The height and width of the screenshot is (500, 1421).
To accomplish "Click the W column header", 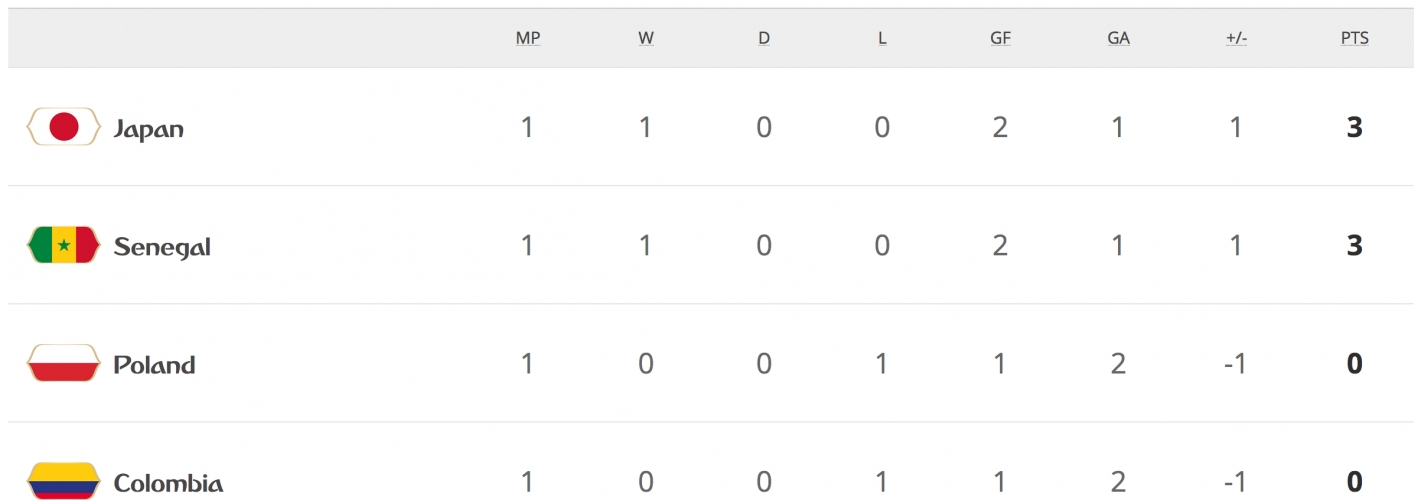I will (646, 38).
